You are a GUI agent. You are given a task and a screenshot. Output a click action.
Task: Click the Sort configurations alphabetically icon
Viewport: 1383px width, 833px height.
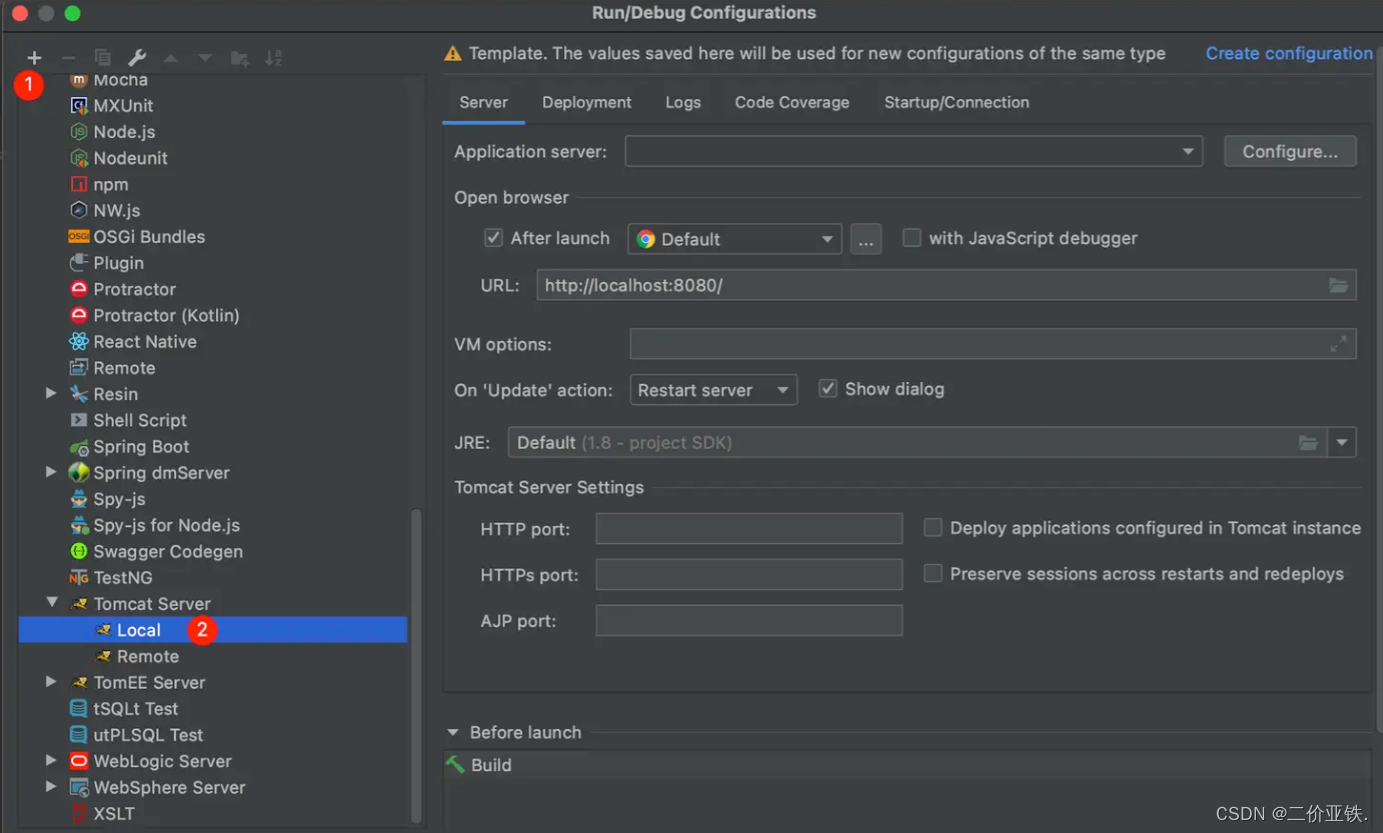tap(273, 58)
